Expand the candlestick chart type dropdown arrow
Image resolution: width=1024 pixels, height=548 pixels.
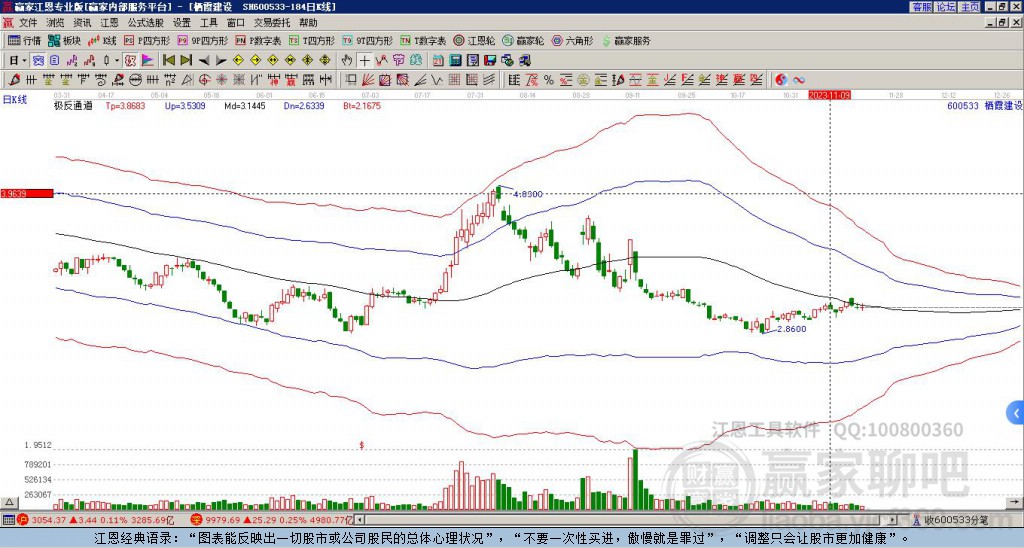117,60
